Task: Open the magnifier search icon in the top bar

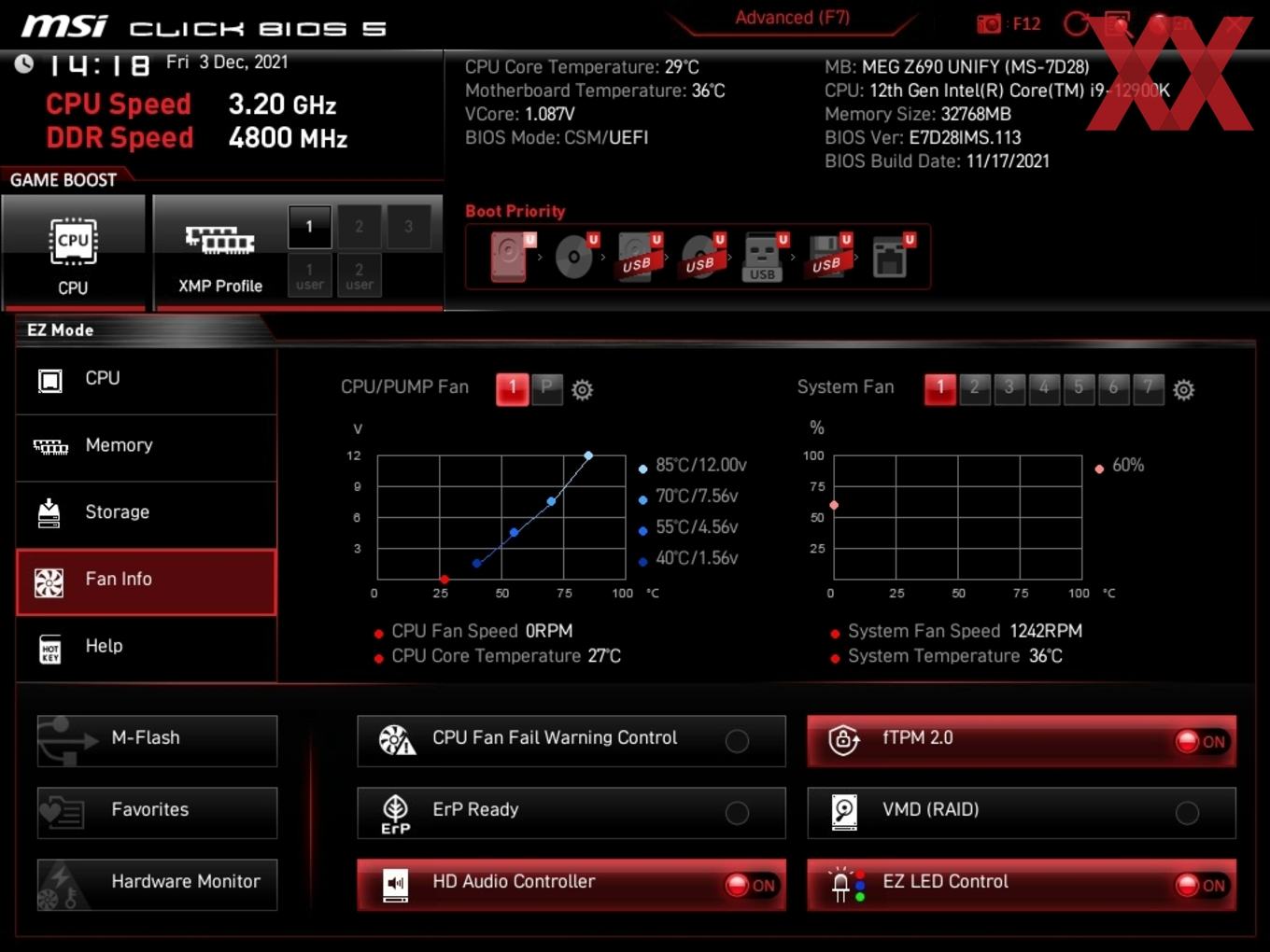Action: coord(1117,24)
